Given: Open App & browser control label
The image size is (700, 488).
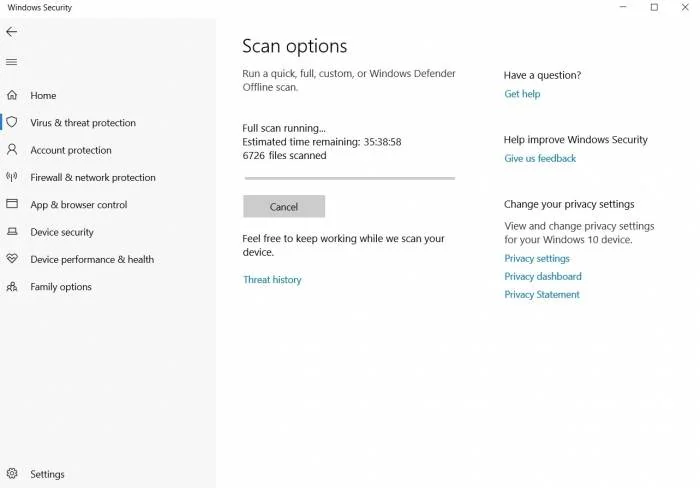Looking at the screenshot, I should pyautogui.click(x=79, y=204).
